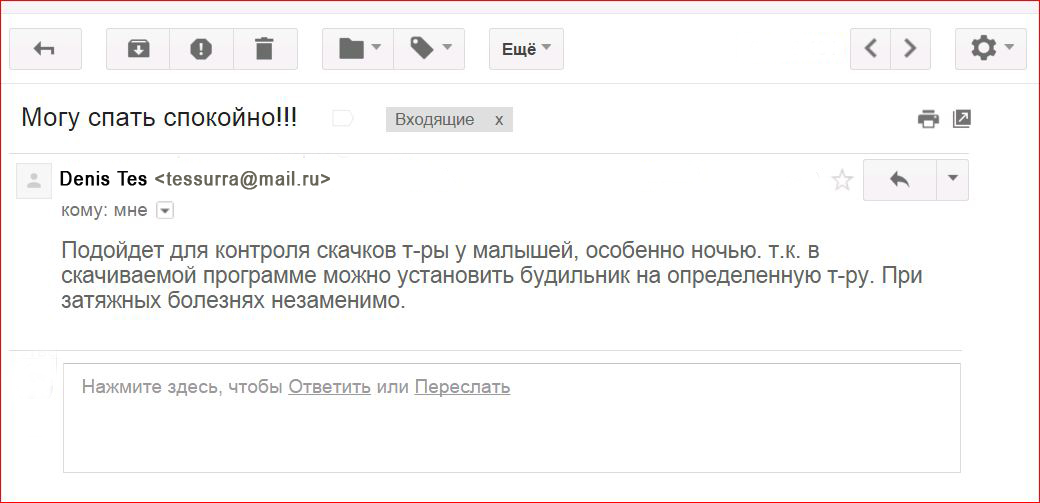1040x503 pixels.
Task: Click the Входящие label
Action: tap(434, 120)
